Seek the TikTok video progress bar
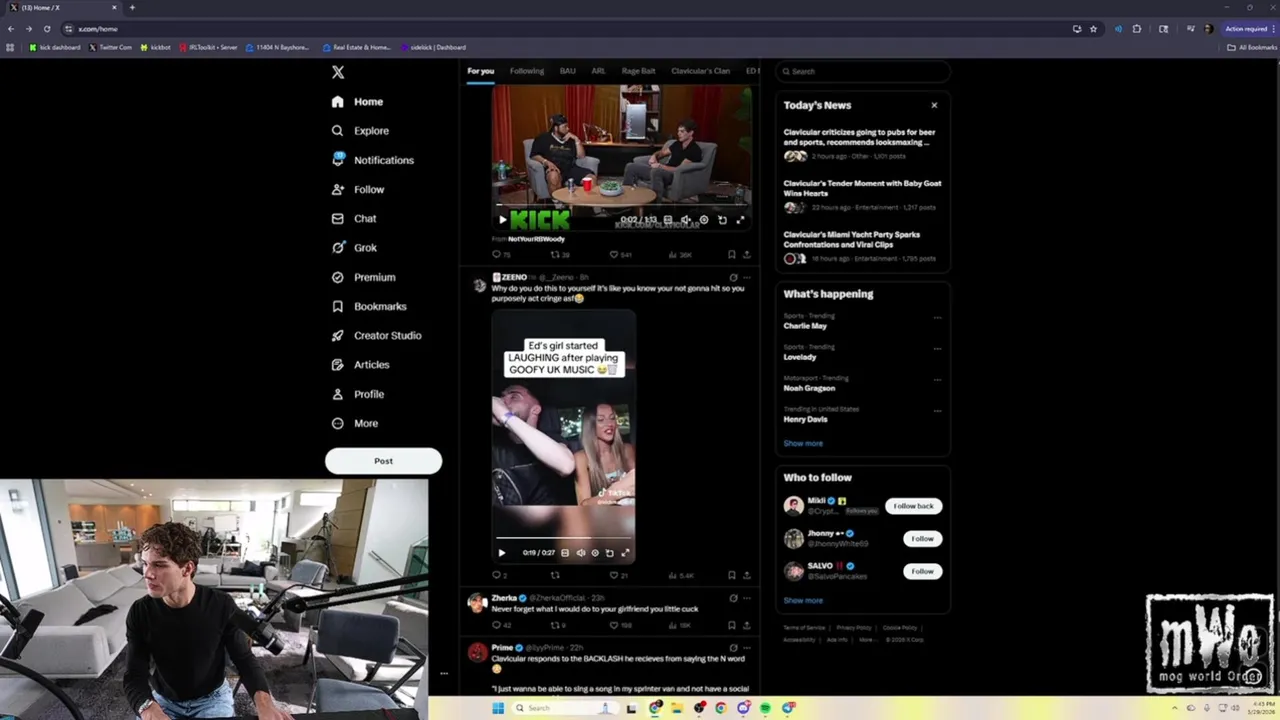The image size is (1280, 720). (563, 540)
